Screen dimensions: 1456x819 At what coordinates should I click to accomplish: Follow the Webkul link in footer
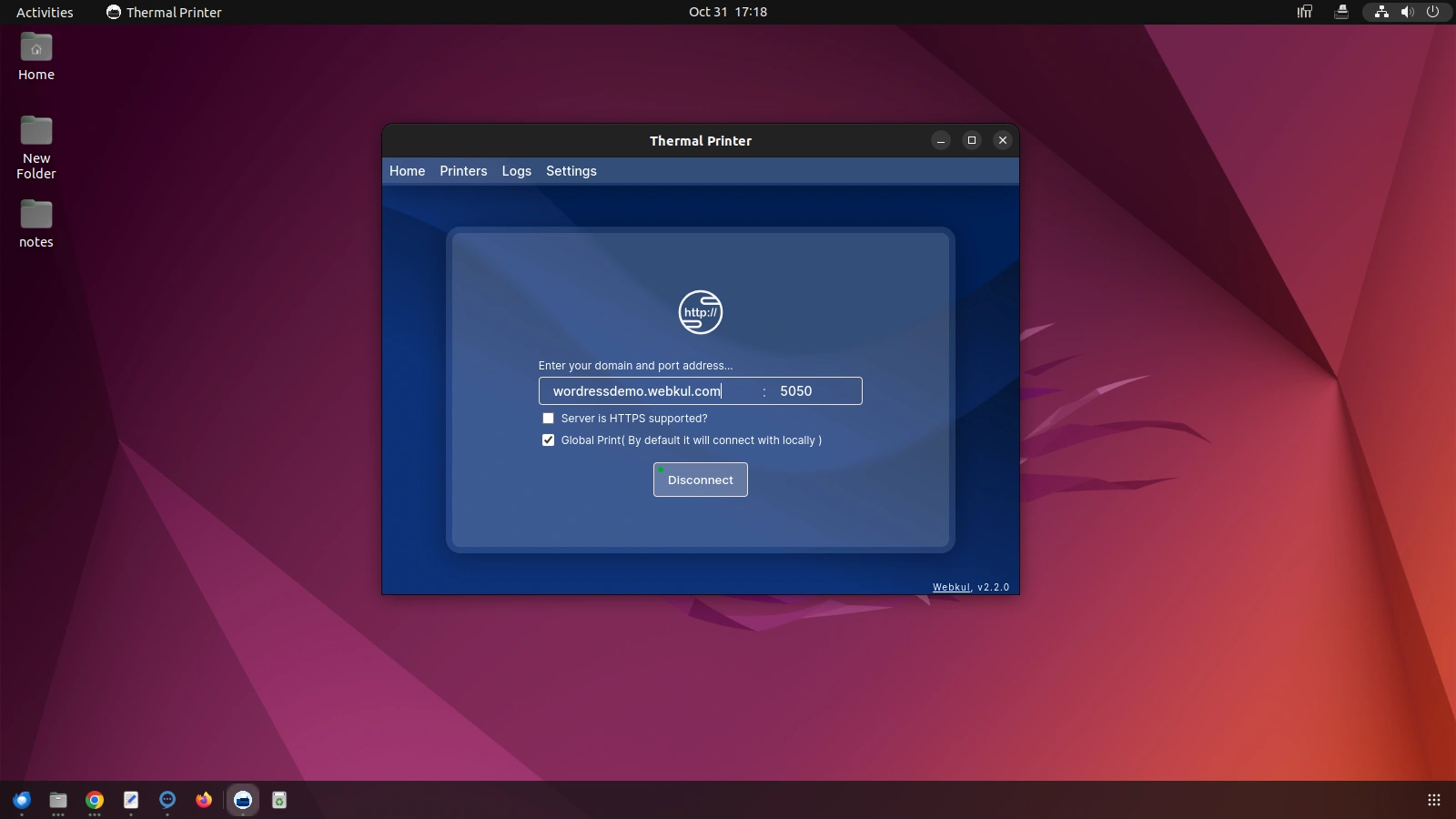951,587
